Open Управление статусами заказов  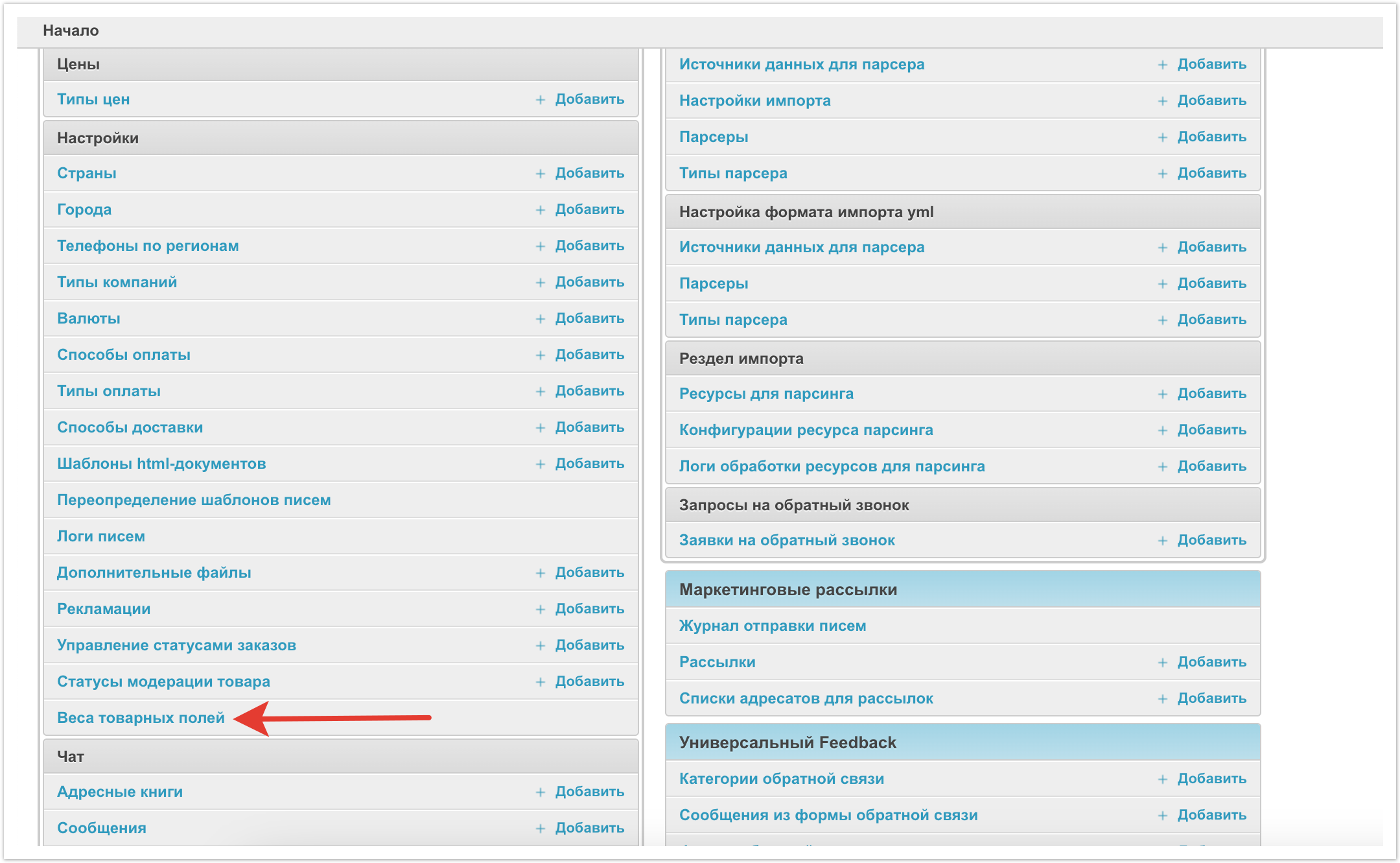coord(176,645)
